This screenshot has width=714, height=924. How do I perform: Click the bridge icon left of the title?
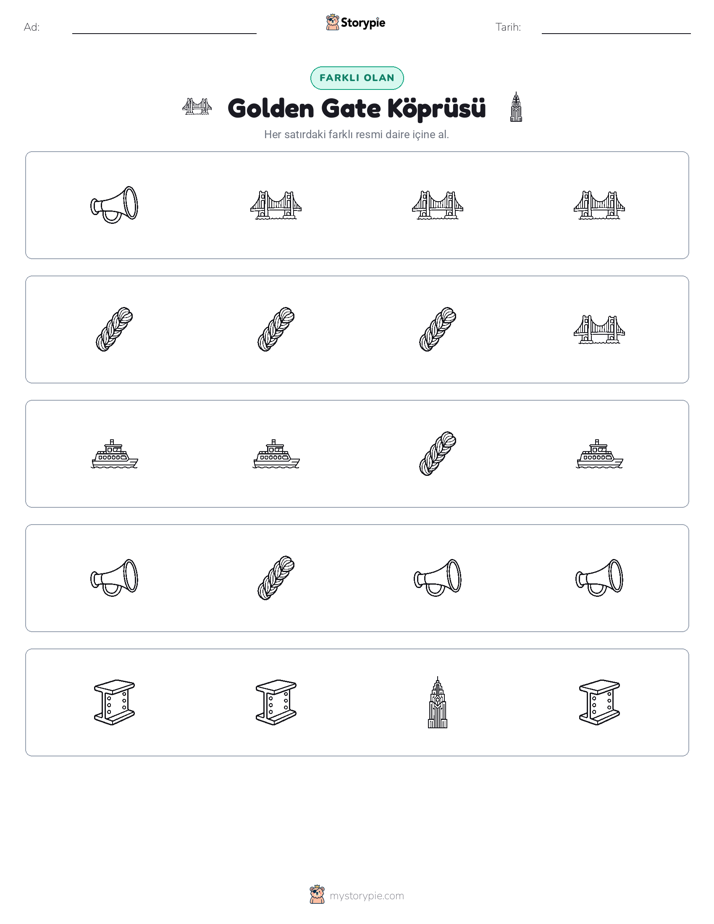[197, 107]
